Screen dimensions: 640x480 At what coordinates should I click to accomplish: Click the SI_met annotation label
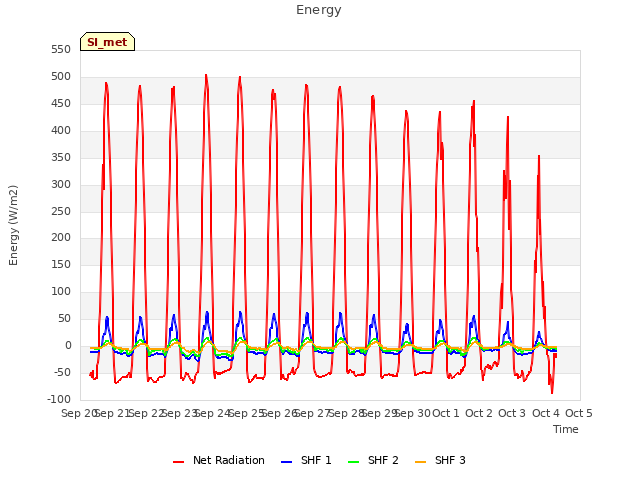(x=107, y=42)
